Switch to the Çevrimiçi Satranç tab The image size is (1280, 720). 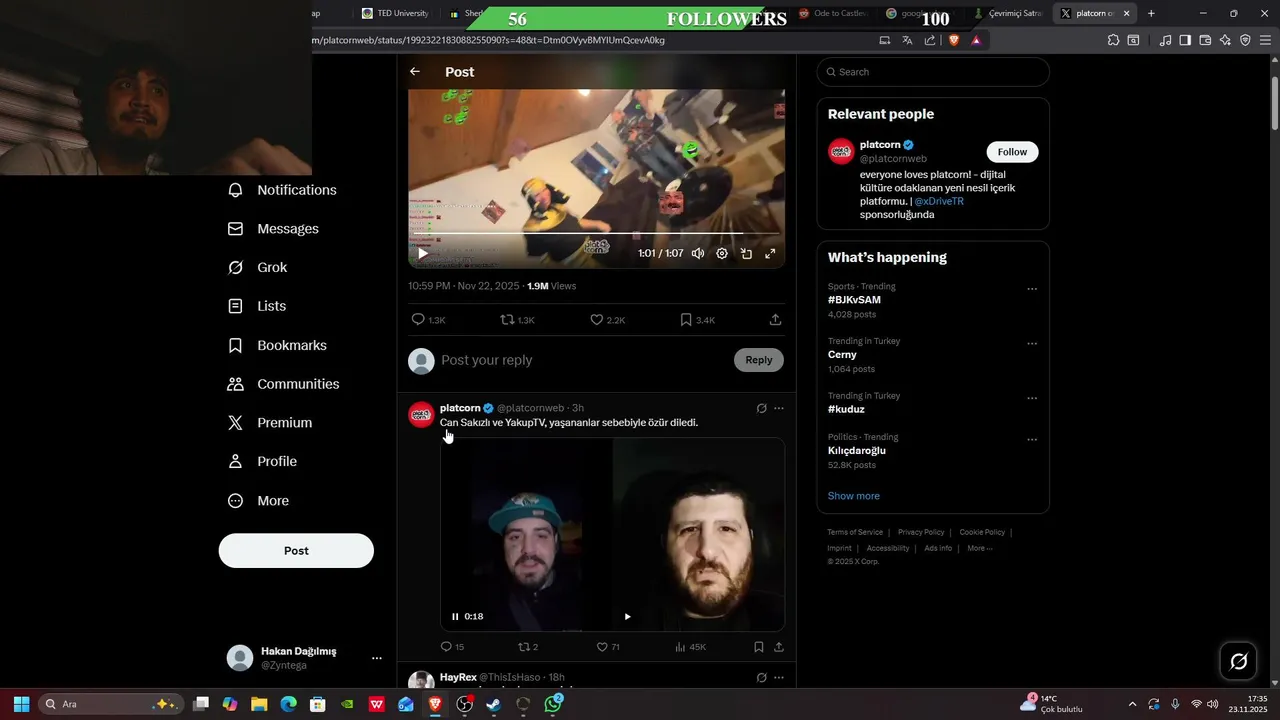1008,13
